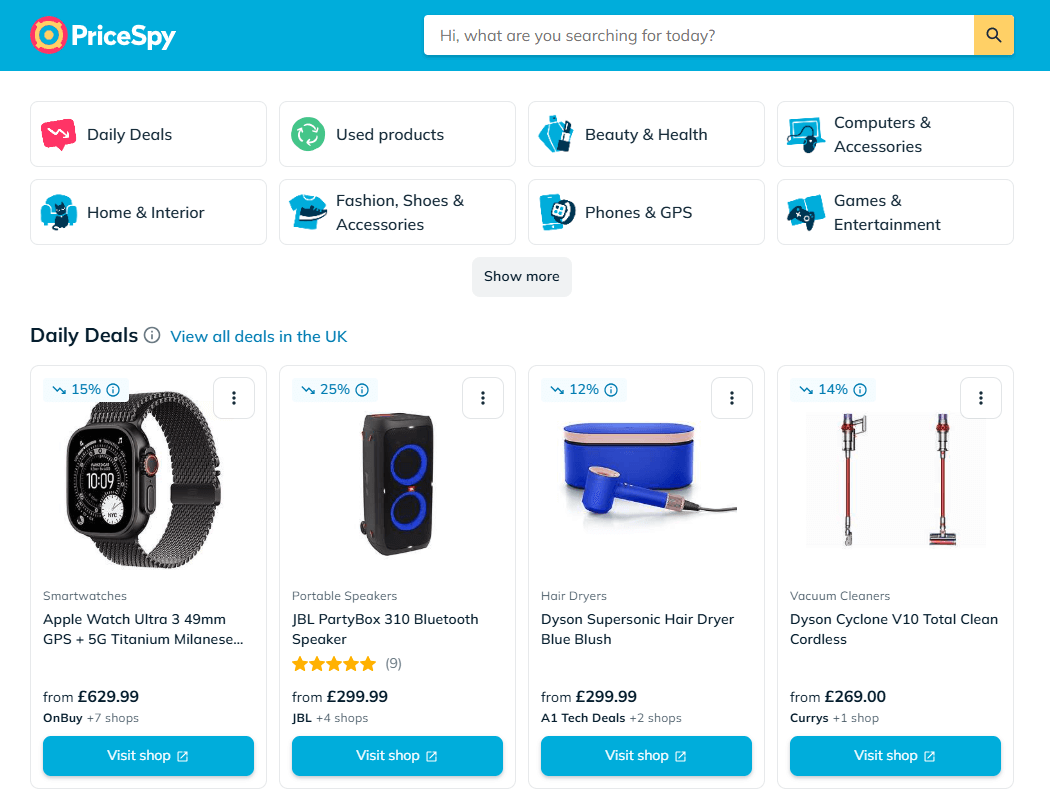Screen dimensions: 1050x810
Task: Open the three-dot menu on Apple Watch card
Action: pos(233,397)
